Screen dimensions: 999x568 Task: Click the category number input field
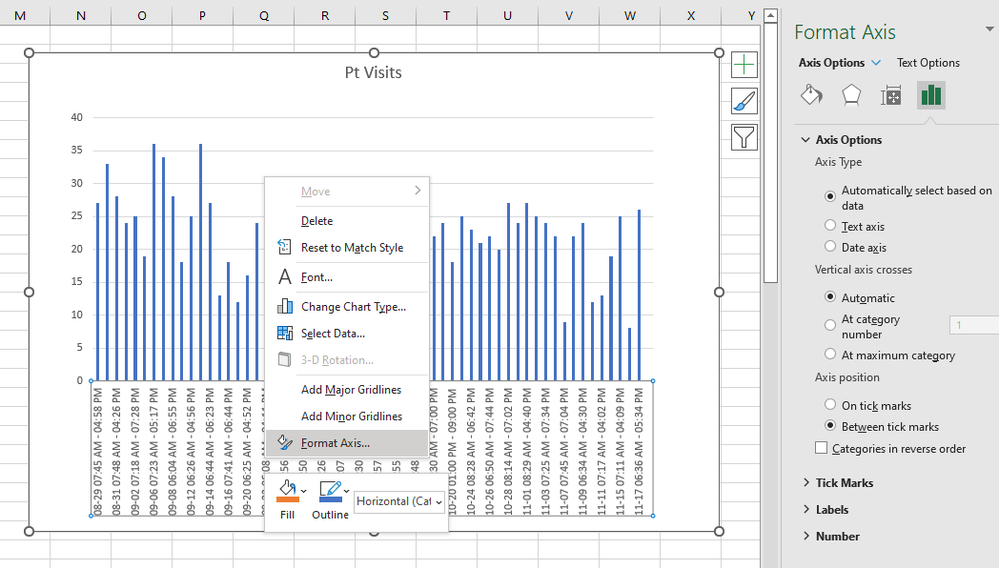(971, 325)
